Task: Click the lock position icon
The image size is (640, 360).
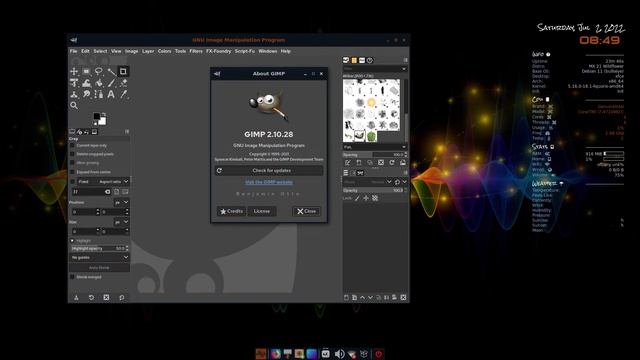Action: [366, 198]
